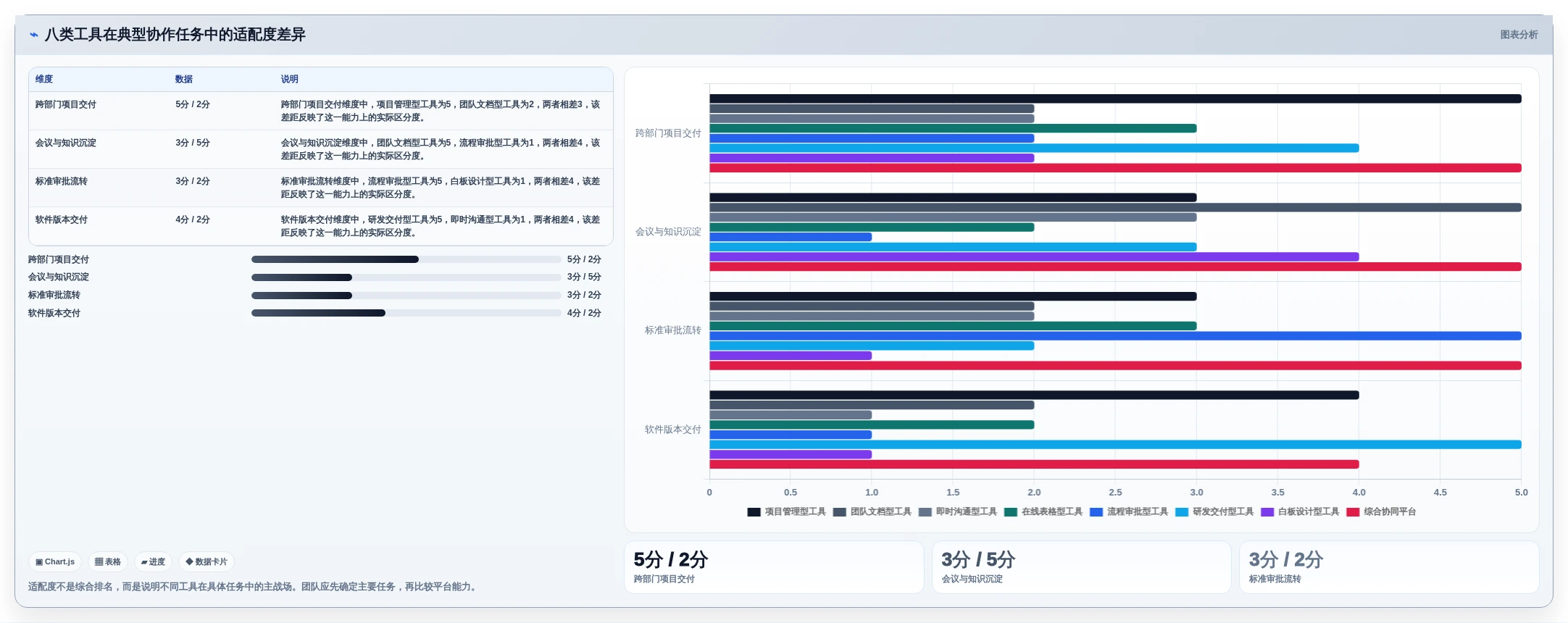Screen dimensions: 1568x623
Task: Open the 3分 / 2分 标准审批流转 data card
Action: 1389,567
